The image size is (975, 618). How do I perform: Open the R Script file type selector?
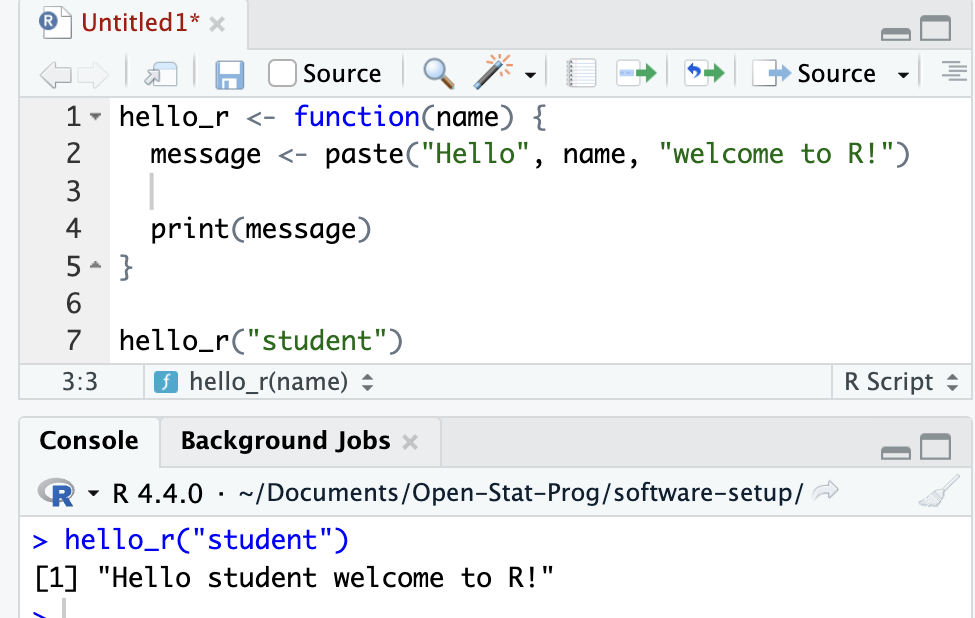[x=901, y=382]
